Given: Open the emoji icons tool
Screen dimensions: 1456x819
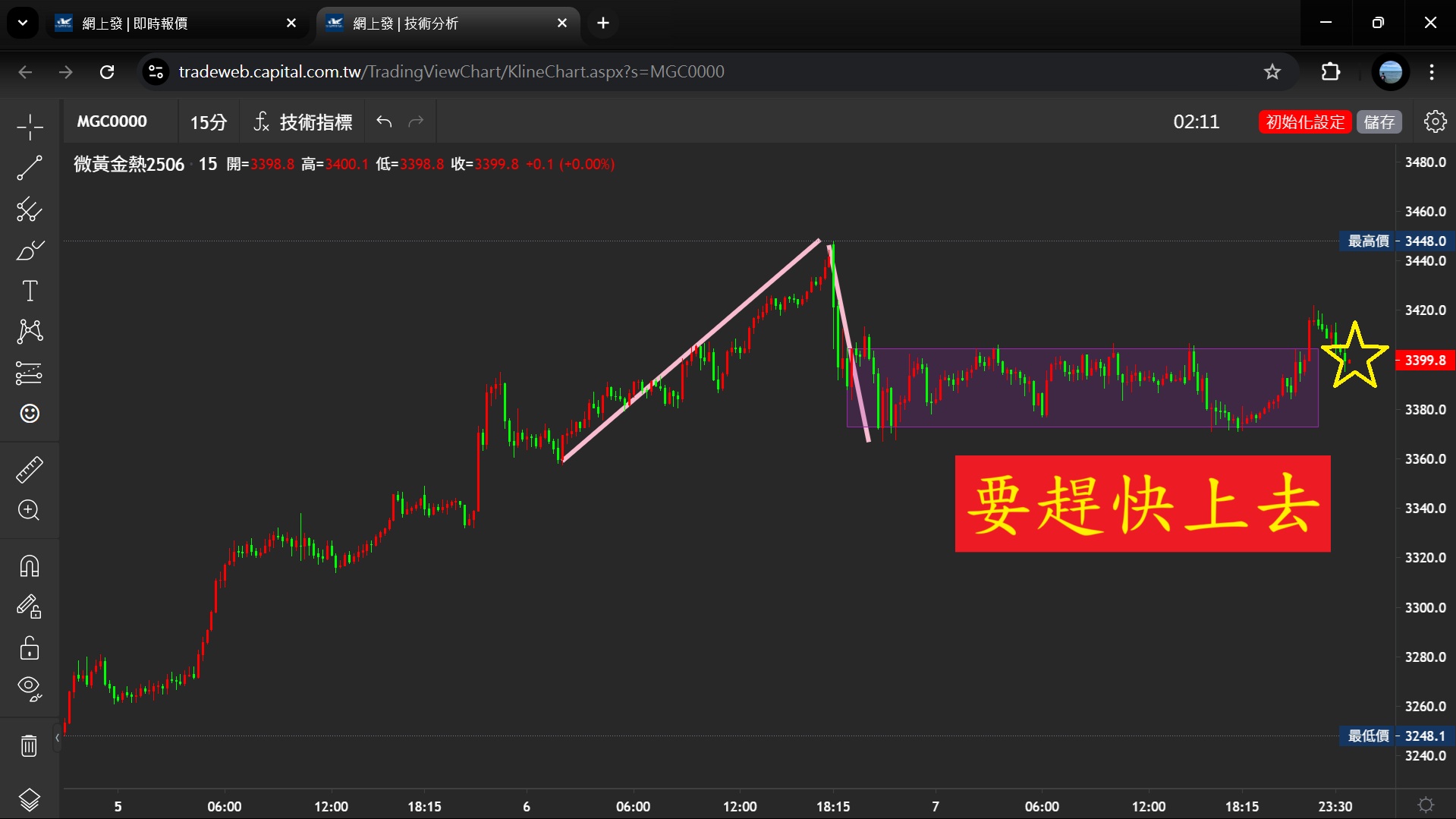Looking at the screenshot, I should (x=30, y=414).
